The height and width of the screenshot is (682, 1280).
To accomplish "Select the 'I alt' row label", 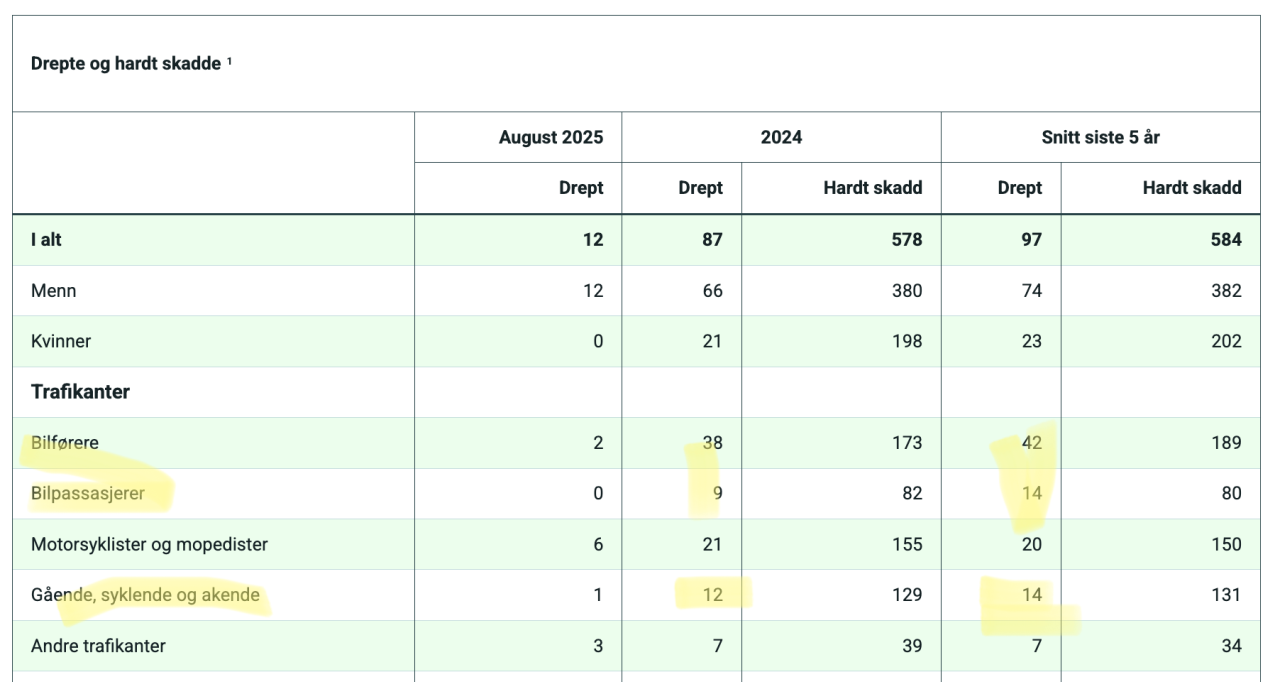I will point(46,240).
